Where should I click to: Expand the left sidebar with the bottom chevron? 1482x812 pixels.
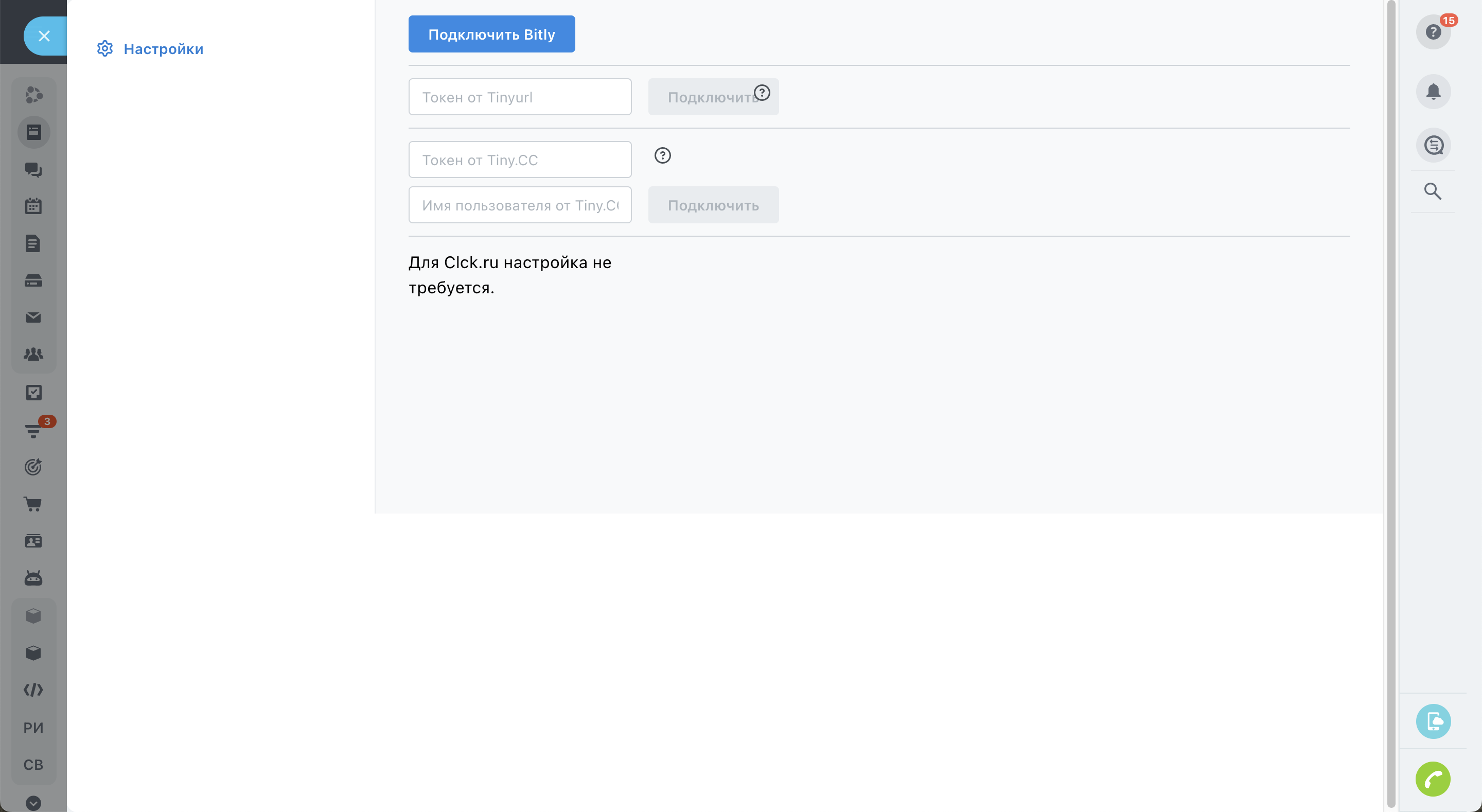click(33, 803)
